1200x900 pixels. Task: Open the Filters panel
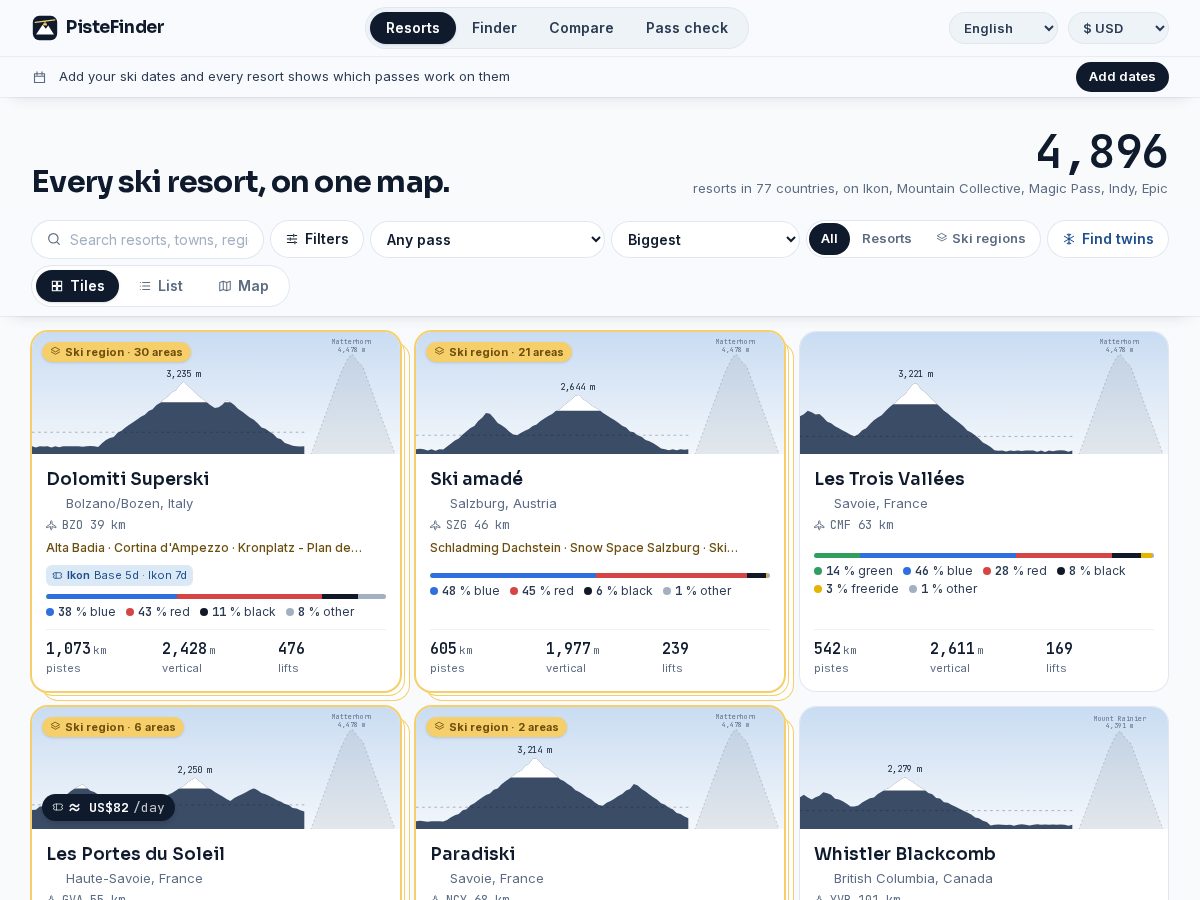tap(317, 239)
